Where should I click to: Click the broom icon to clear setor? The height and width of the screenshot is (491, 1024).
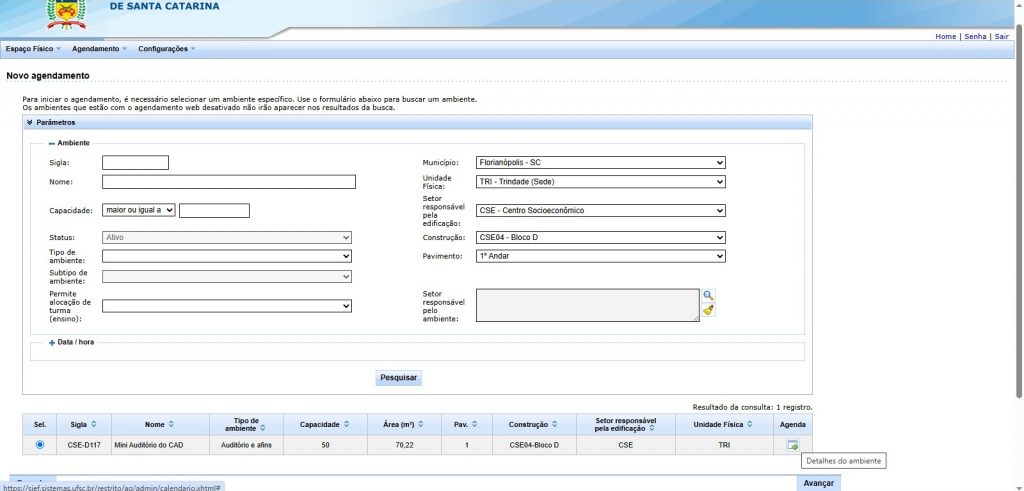[708, 311]
